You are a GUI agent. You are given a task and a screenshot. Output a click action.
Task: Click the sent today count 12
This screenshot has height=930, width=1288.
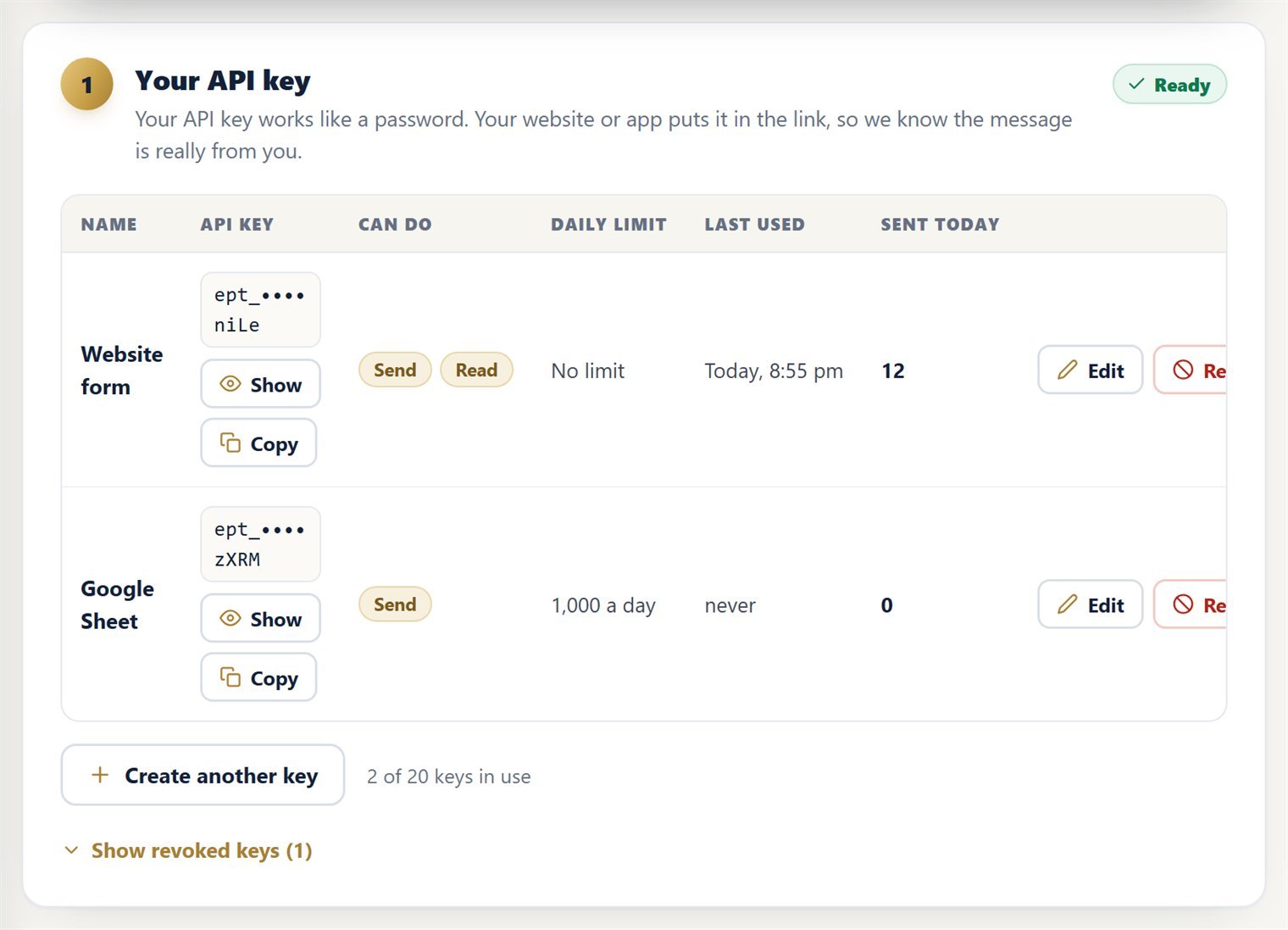point(893,370)
